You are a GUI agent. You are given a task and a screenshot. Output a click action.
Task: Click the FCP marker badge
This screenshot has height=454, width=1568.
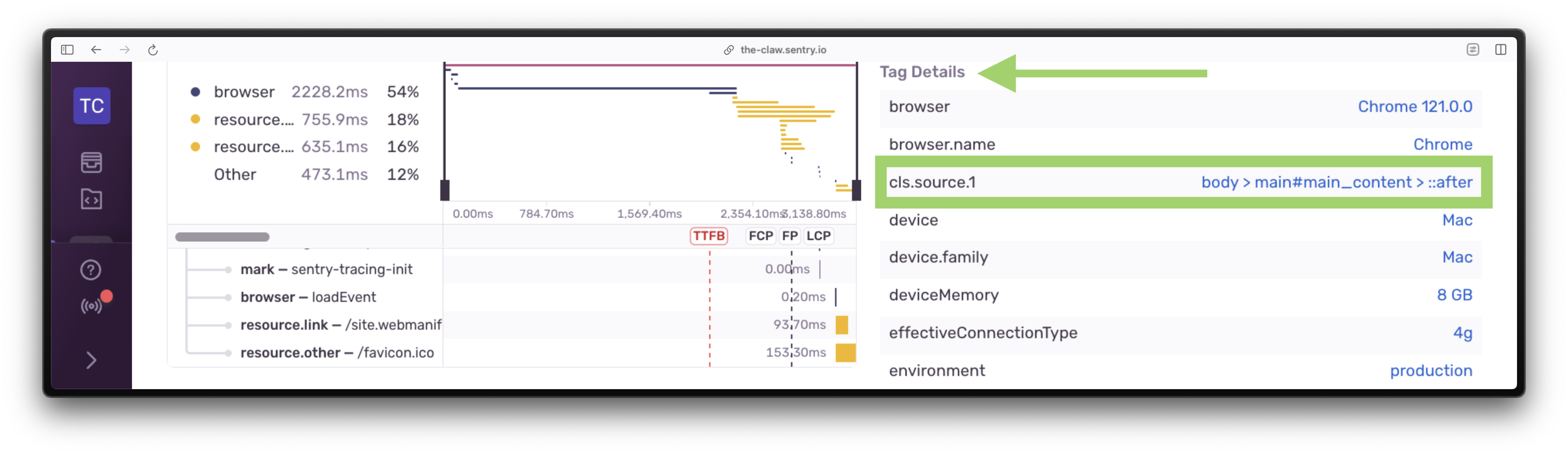point(760,236)
